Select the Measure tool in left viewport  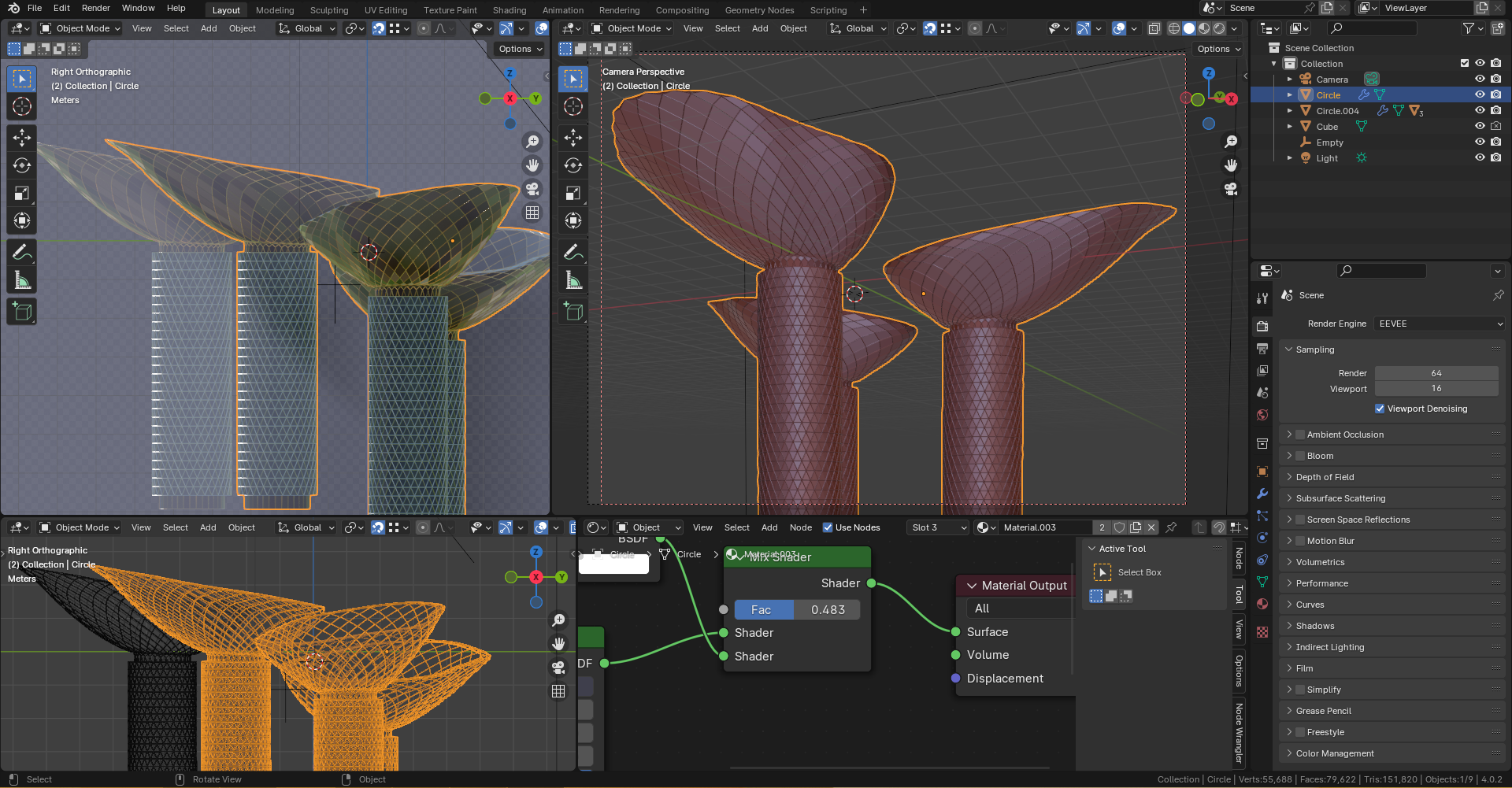click(22, 280)
